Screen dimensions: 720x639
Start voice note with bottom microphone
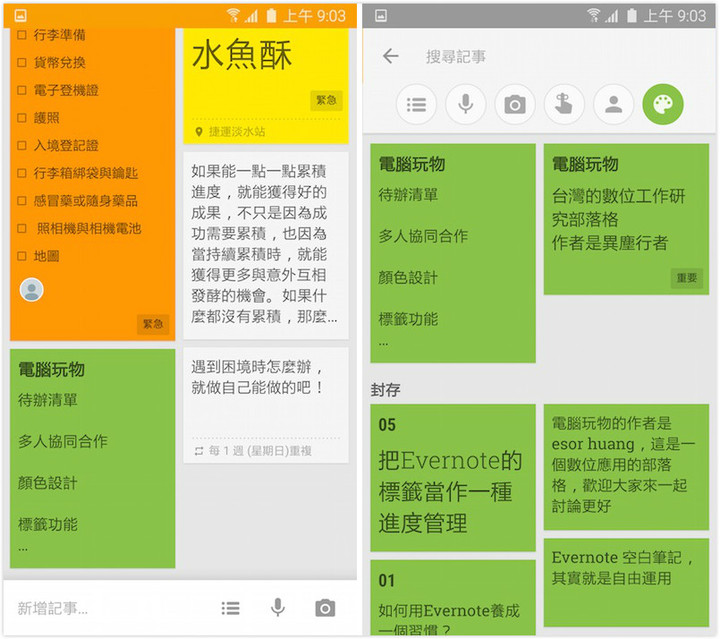pyautogui.click(x=277, y=608)
